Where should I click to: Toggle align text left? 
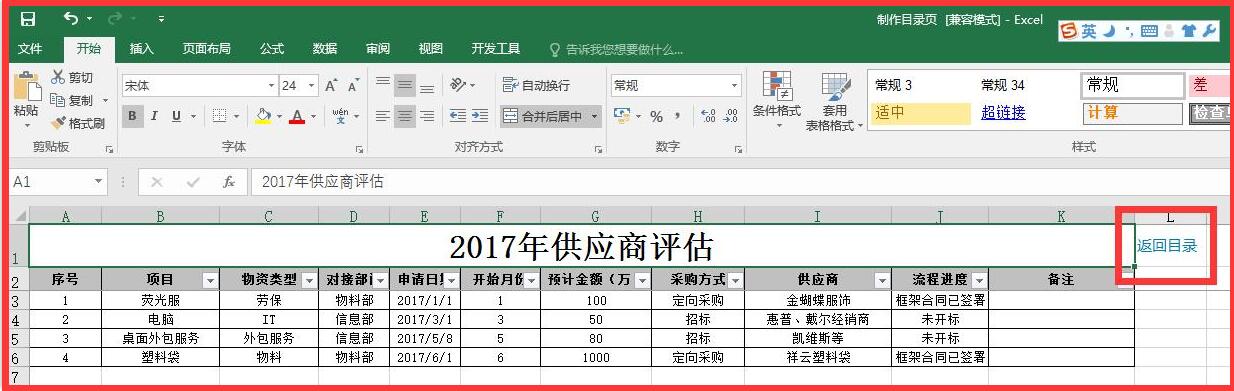[x=383, y=116]
